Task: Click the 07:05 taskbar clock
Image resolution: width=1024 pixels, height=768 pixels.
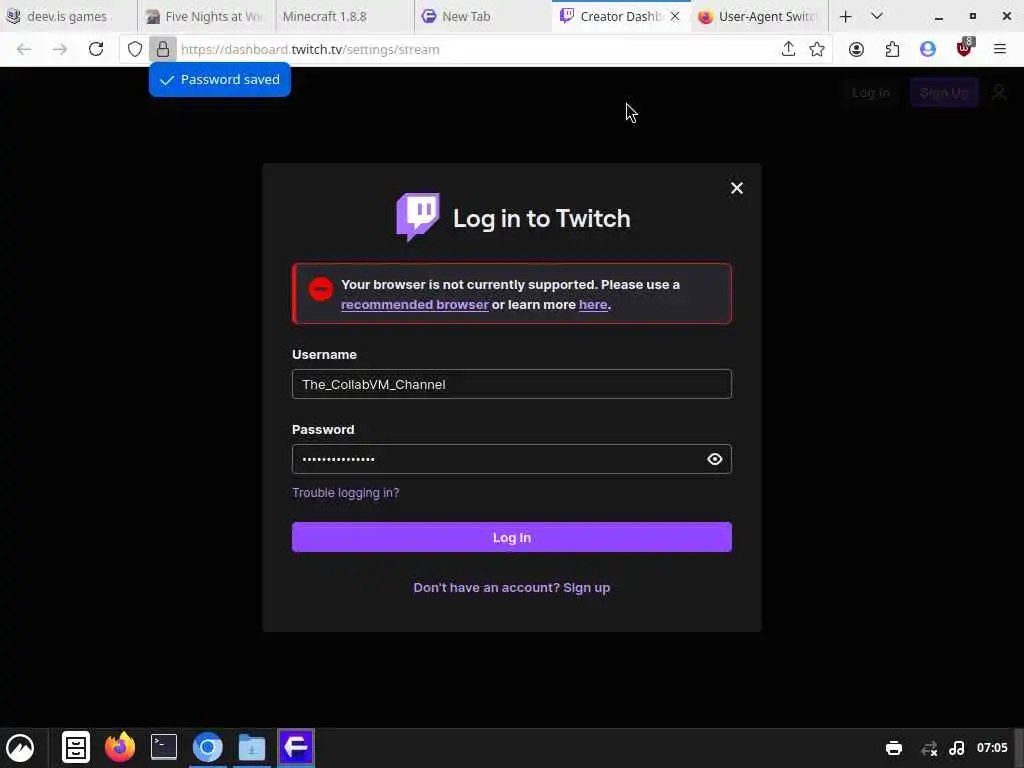Action: [992, 748]
